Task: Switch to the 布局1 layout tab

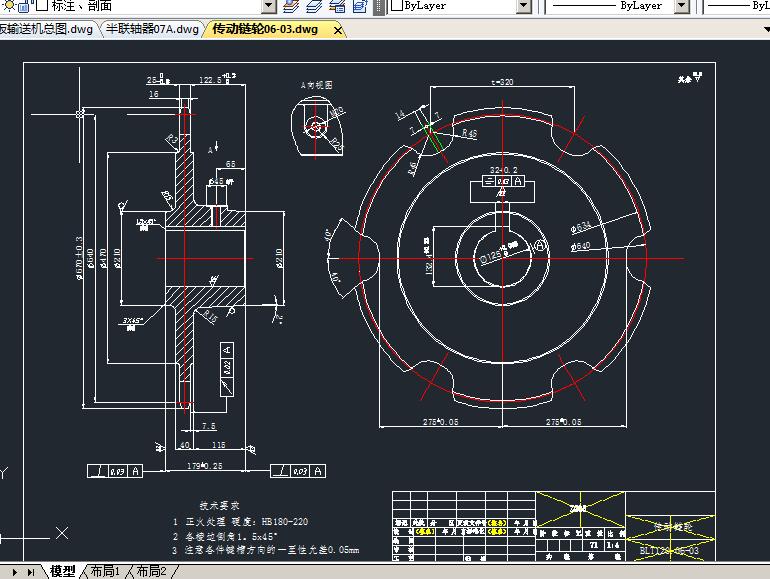Action: click(x=105, y=572)
